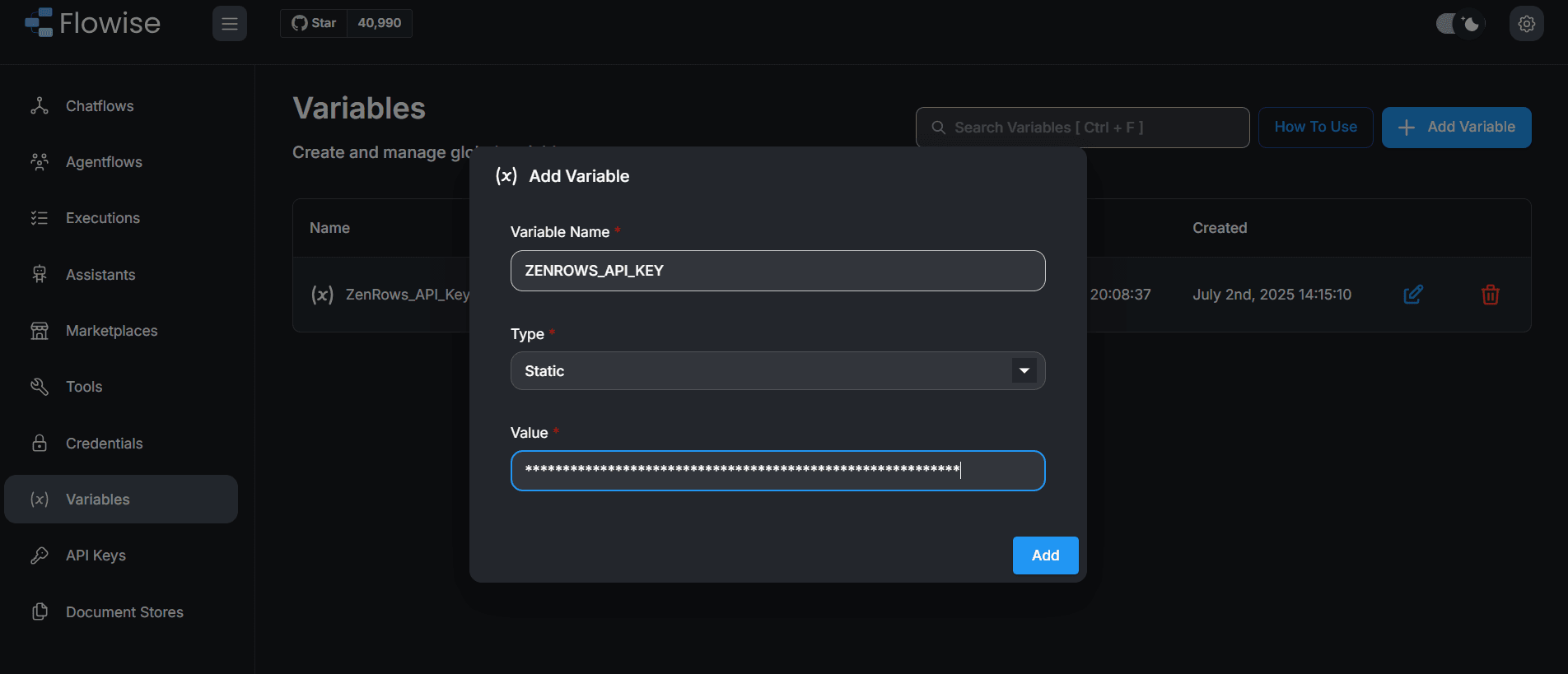
Task: Open the 40,990 star count link
Action: click(380, 23)
